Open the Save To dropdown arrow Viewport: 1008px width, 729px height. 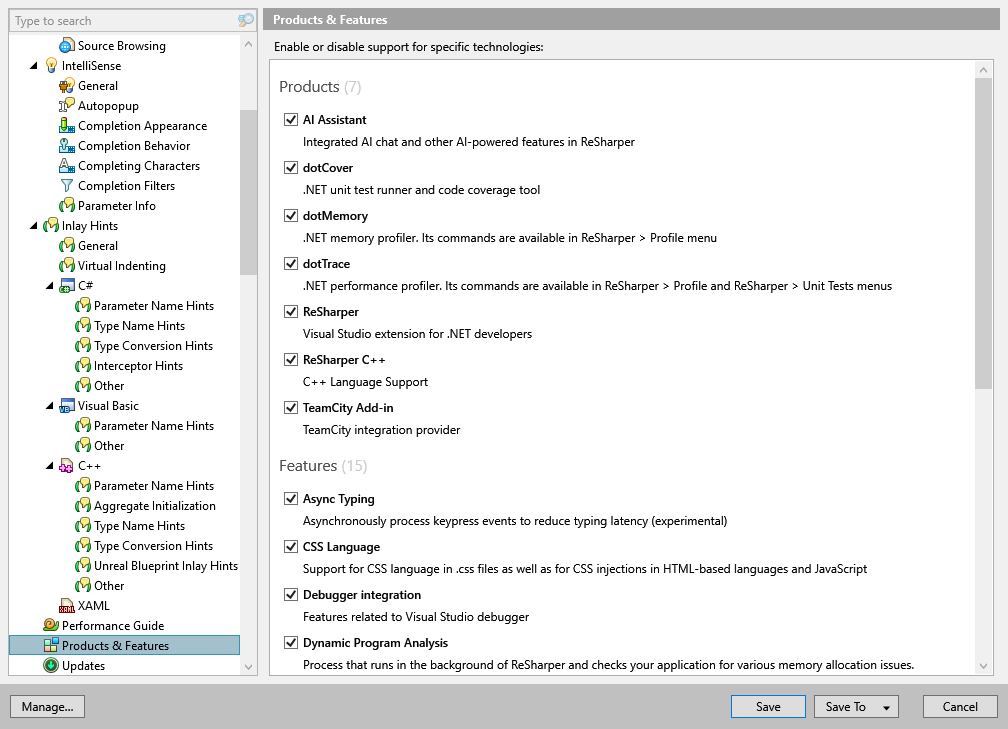pos(886,707)
